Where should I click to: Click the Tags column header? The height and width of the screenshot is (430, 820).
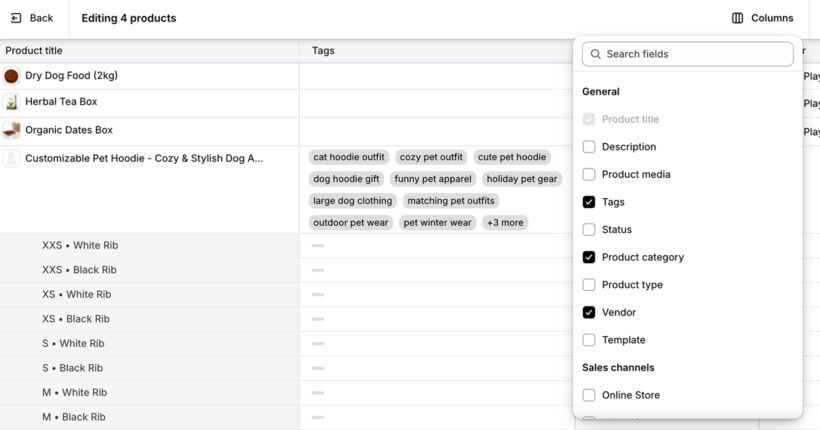[x=436, y=51]
